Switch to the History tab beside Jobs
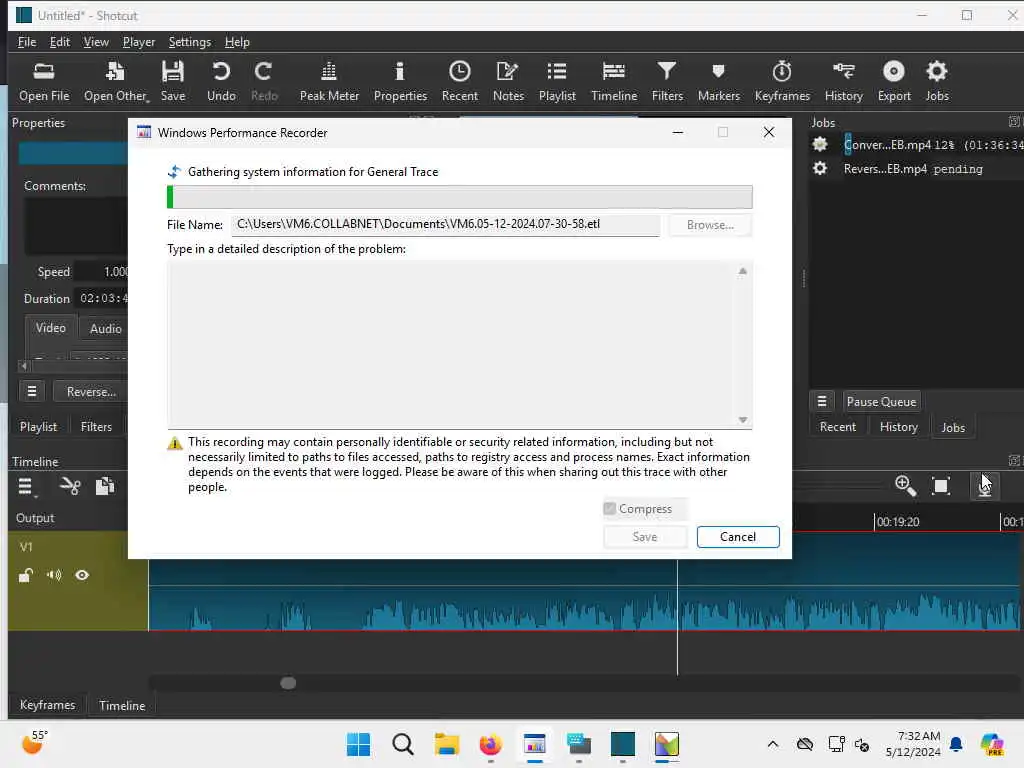This screenshot has height=768, width=1024. coord(898,427)
